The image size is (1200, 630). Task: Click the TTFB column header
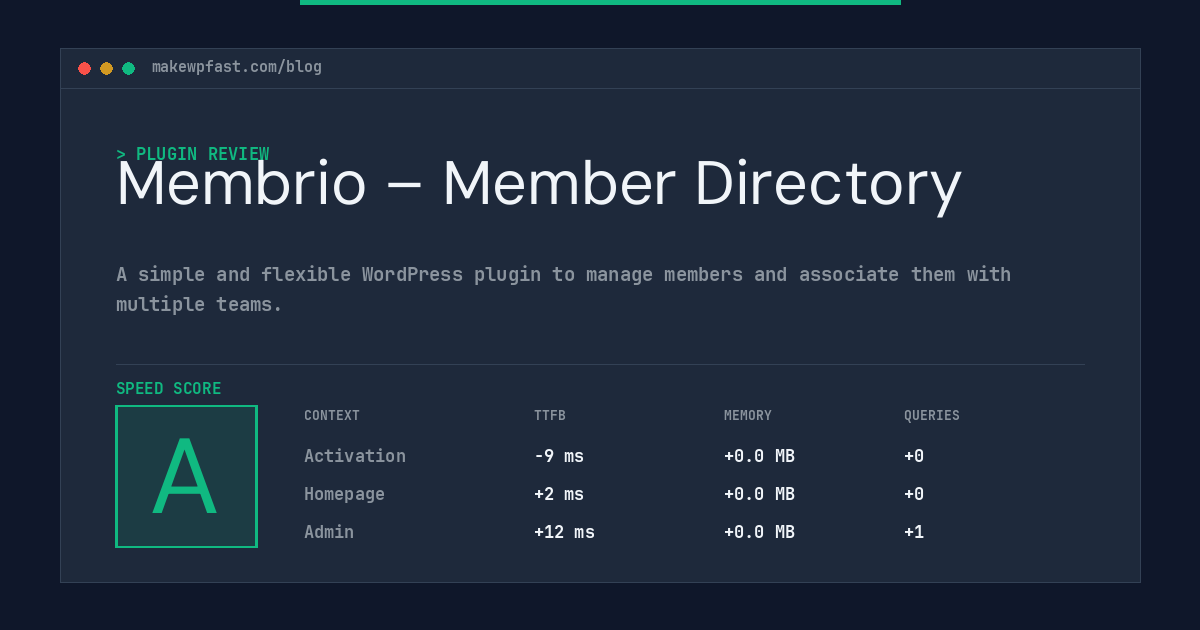click(550, 416)
